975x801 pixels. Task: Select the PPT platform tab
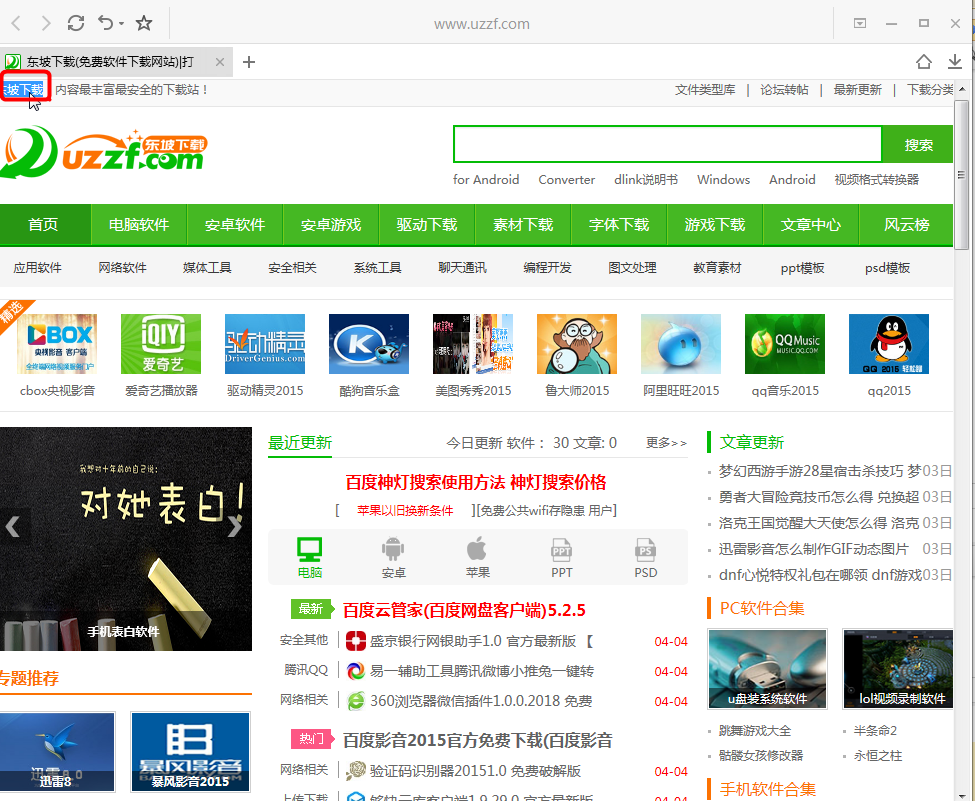point(561,557)
